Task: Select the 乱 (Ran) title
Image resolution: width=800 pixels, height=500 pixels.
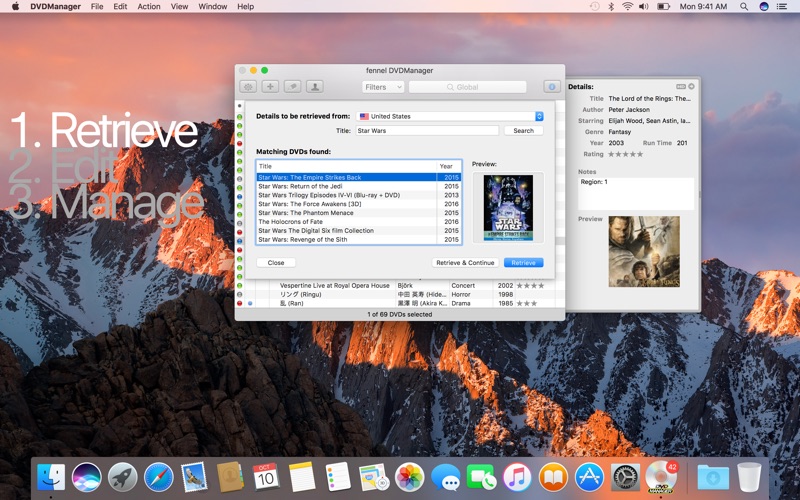Action: (x=292, y=303)
